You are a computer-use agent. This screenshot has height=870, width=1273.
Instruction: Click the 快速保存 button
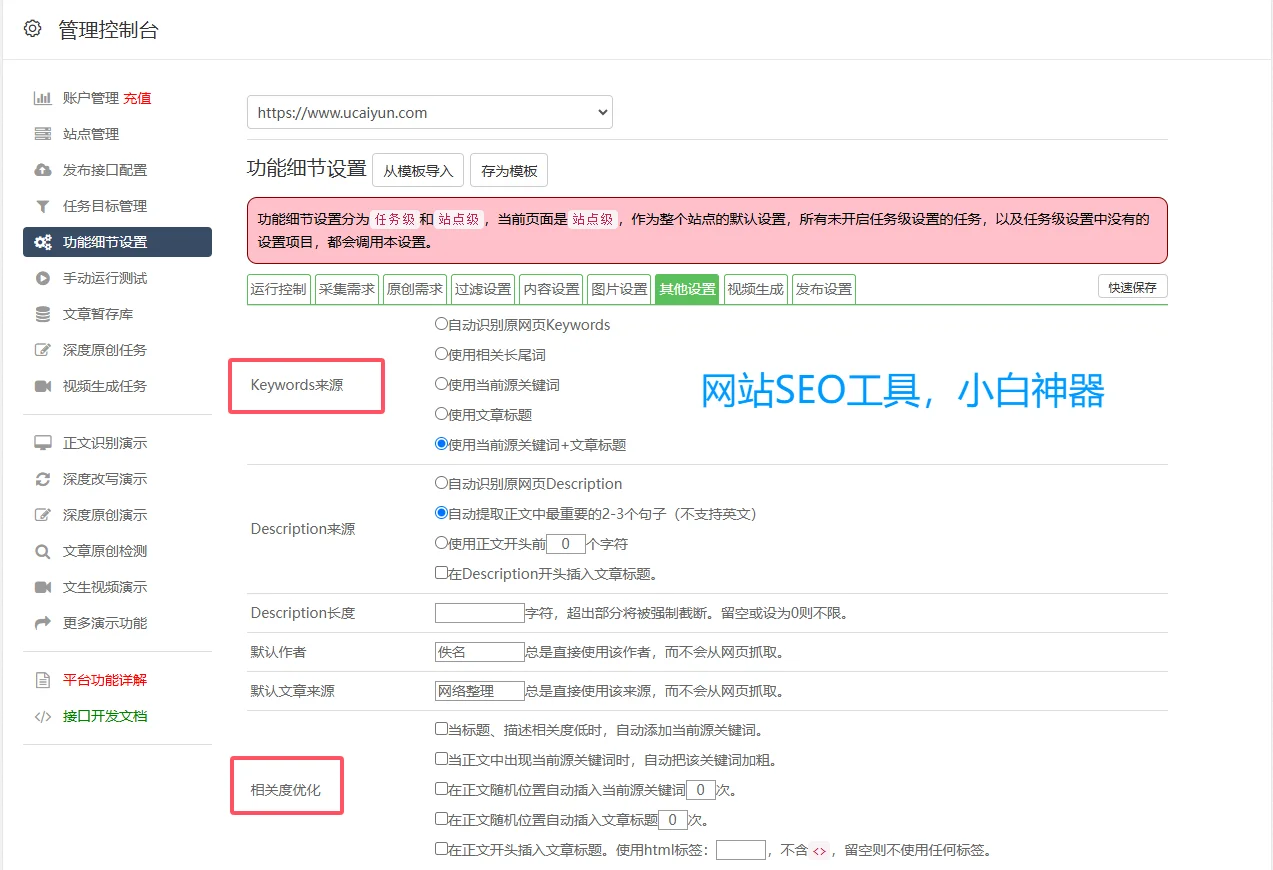click(x=1131, y=285)
